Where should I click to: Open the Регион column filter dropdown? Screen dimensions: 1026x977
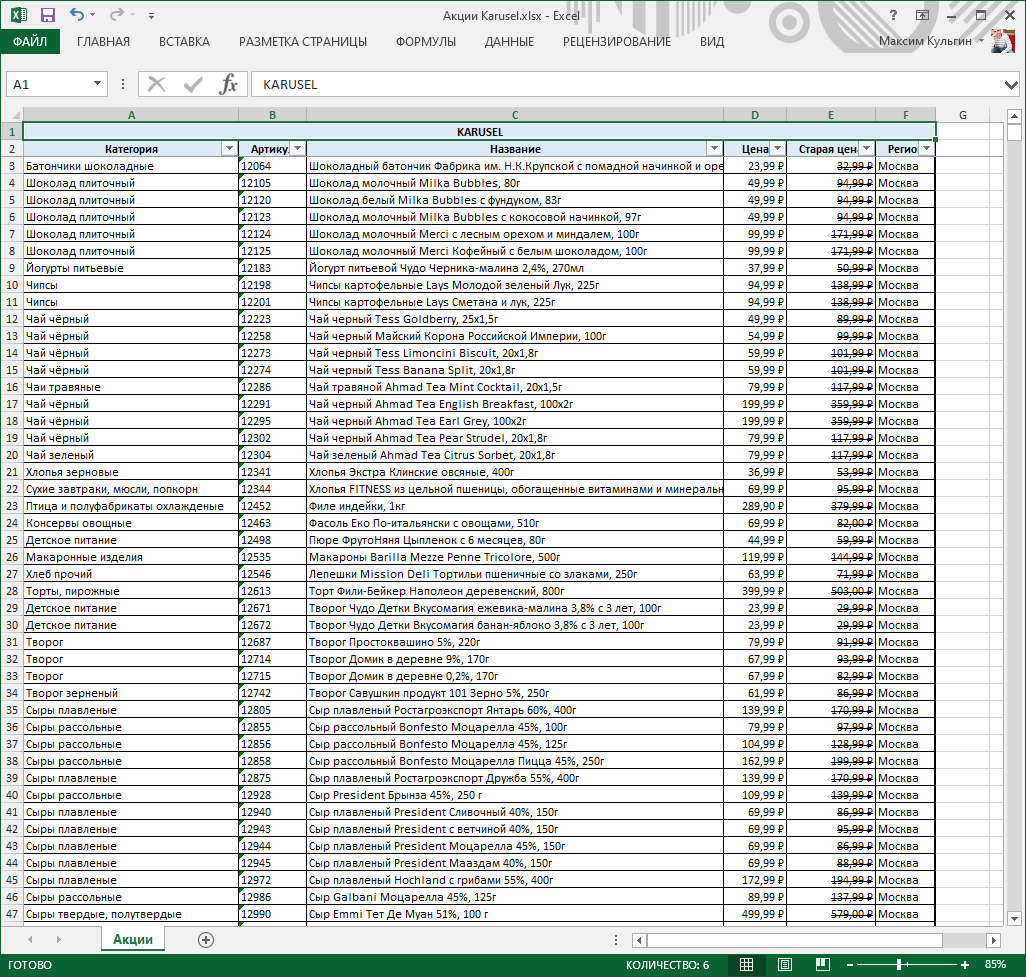[x=927, y=149]
